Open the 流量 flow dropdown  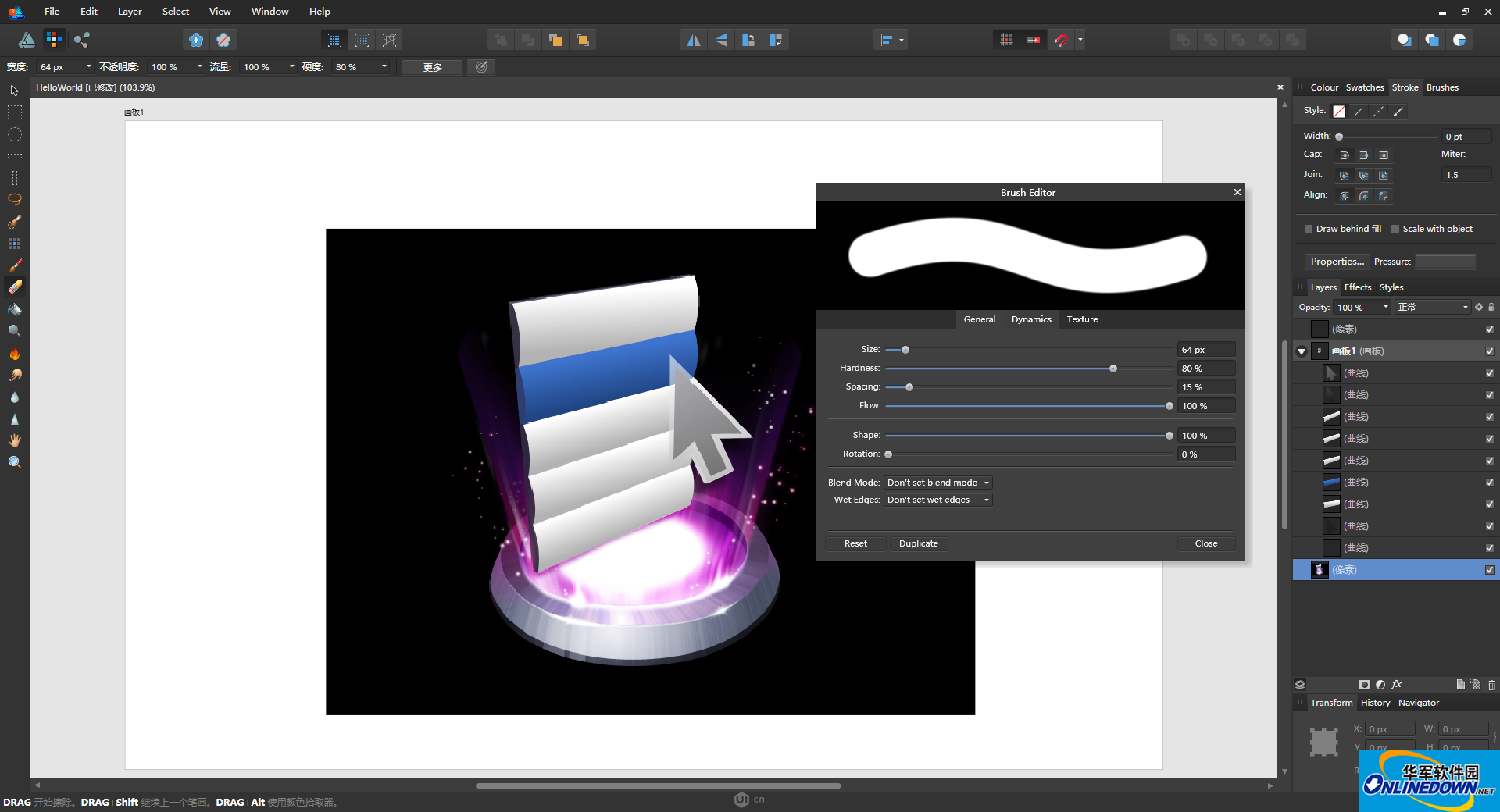[x=292, y=67]
